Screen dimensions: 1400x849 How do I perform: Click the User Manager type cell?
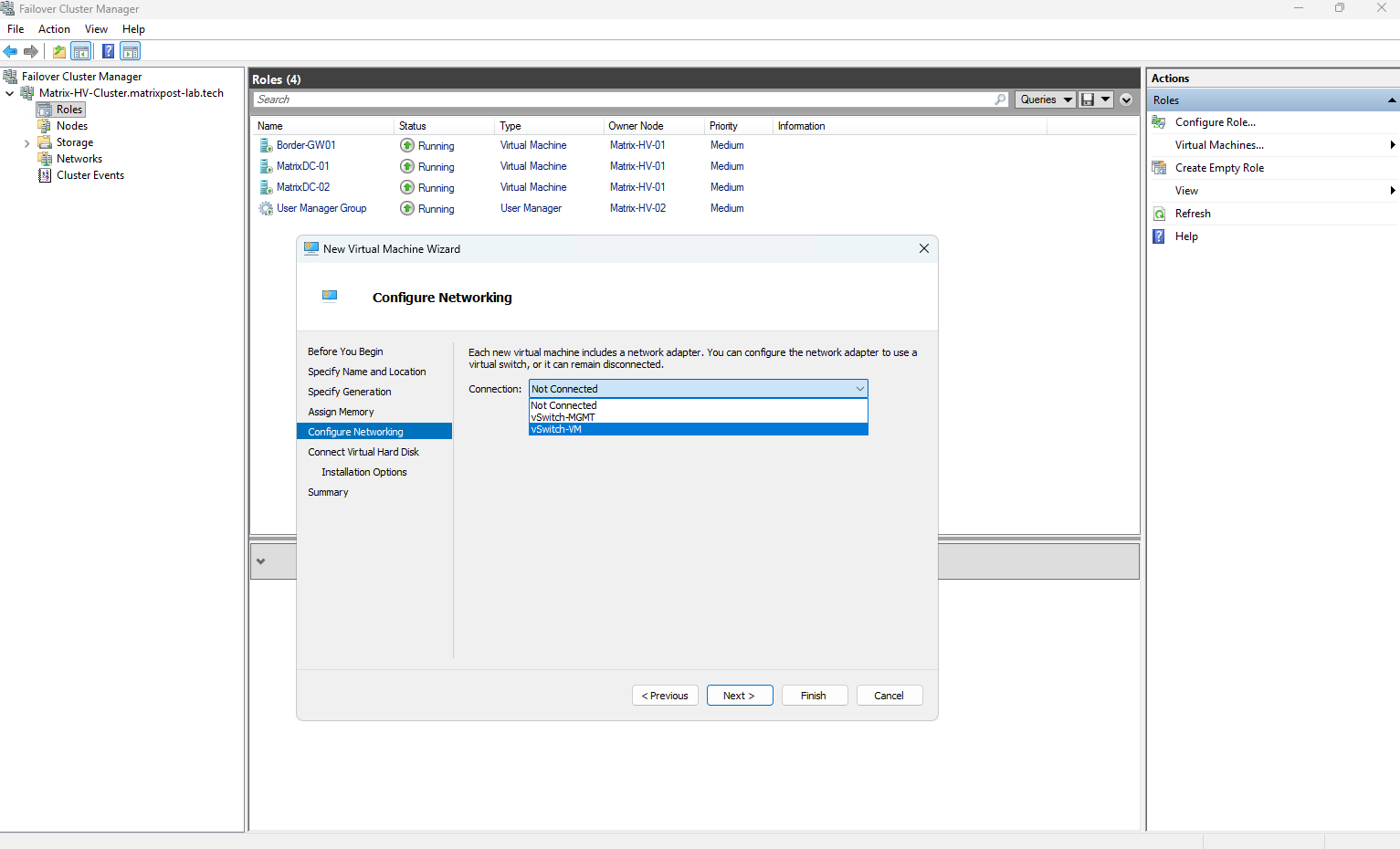coord(531,208)
